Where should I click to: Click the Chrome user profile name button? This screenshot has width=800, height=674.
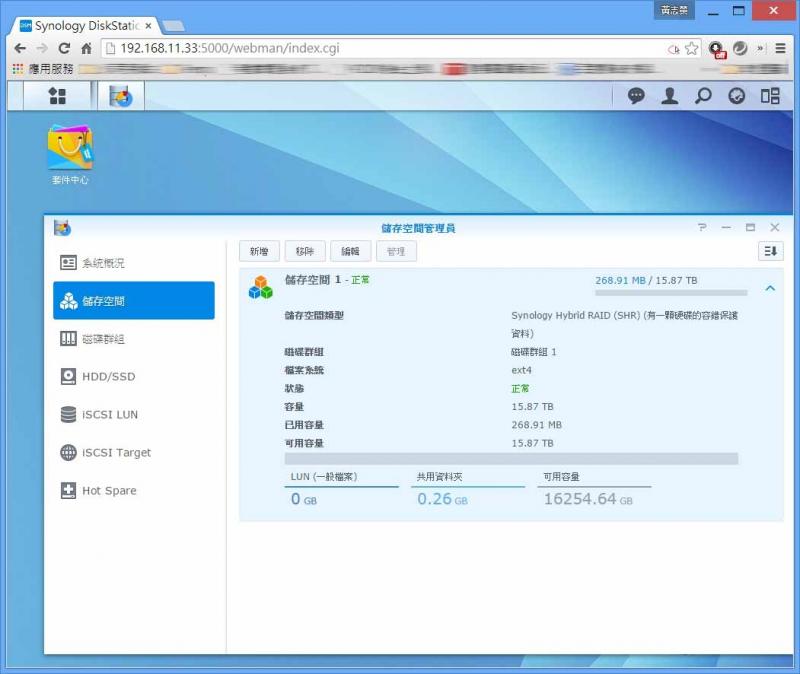click(674, 10)
